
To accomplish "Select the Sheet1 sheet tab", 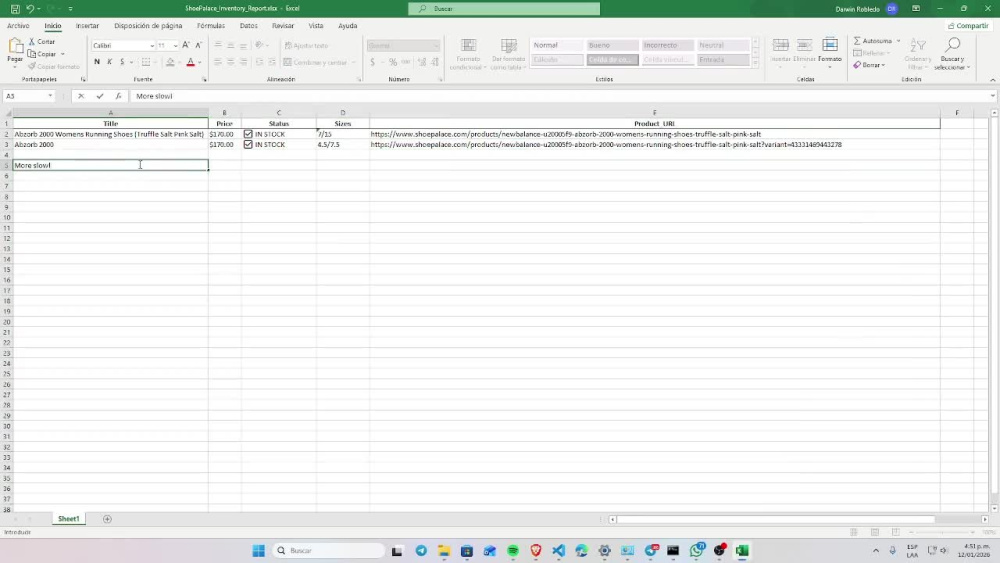I will click(x=68, y=519).
